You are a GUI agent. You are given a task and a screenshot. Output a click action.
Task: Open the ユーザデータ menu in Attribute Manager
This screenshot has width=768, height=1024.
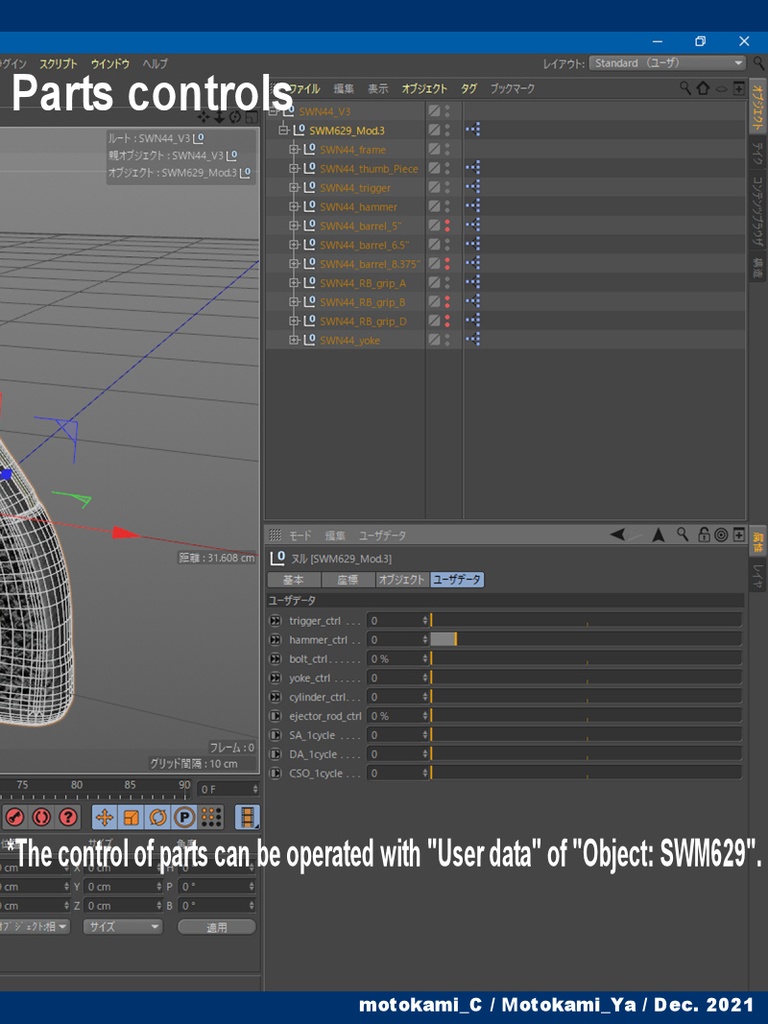tap(382, 536)
